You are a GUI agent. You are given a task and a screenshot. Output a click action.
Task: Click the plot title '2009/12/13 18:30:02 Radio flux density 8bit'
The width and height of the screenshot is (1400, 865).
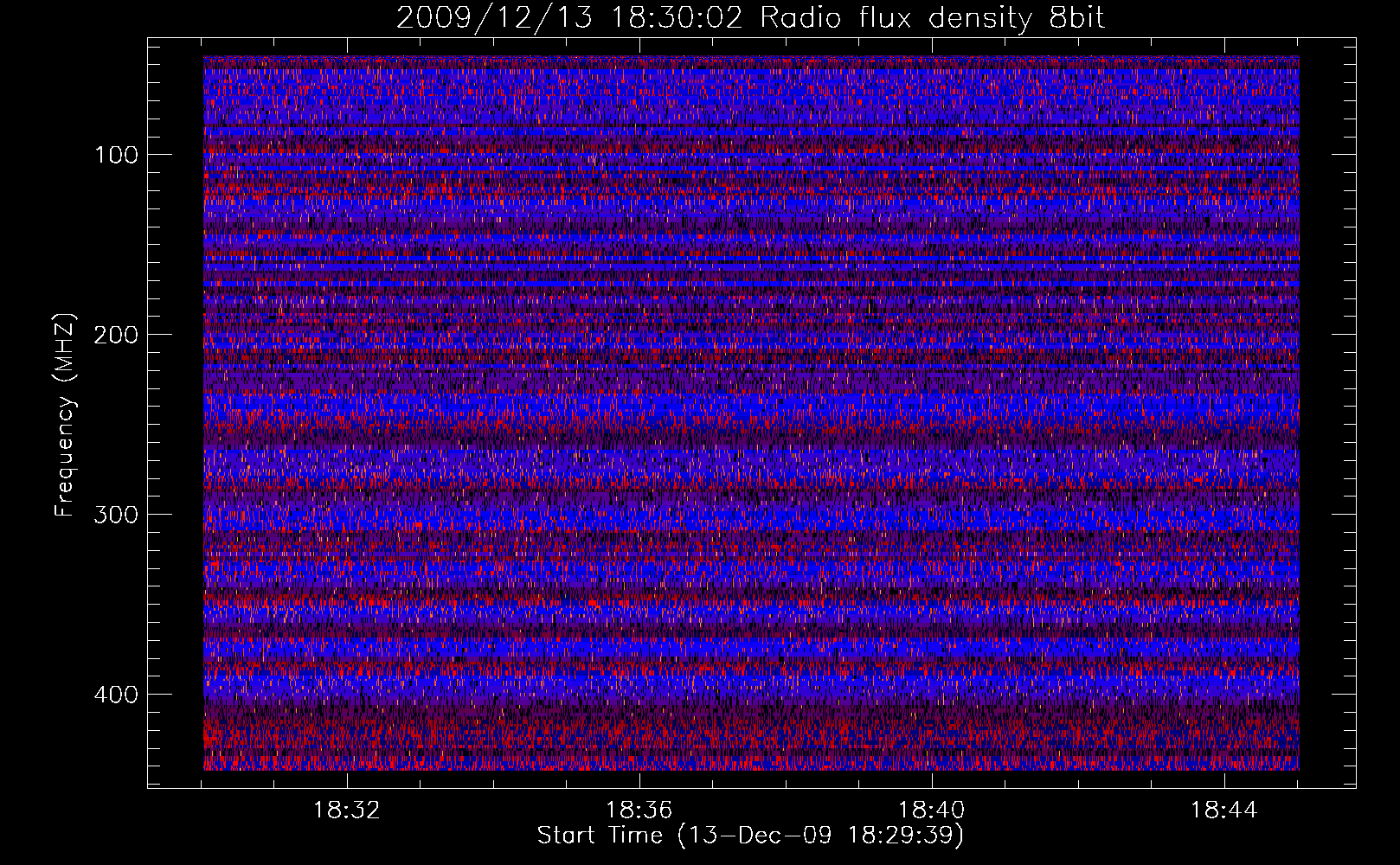pos(751,17)
